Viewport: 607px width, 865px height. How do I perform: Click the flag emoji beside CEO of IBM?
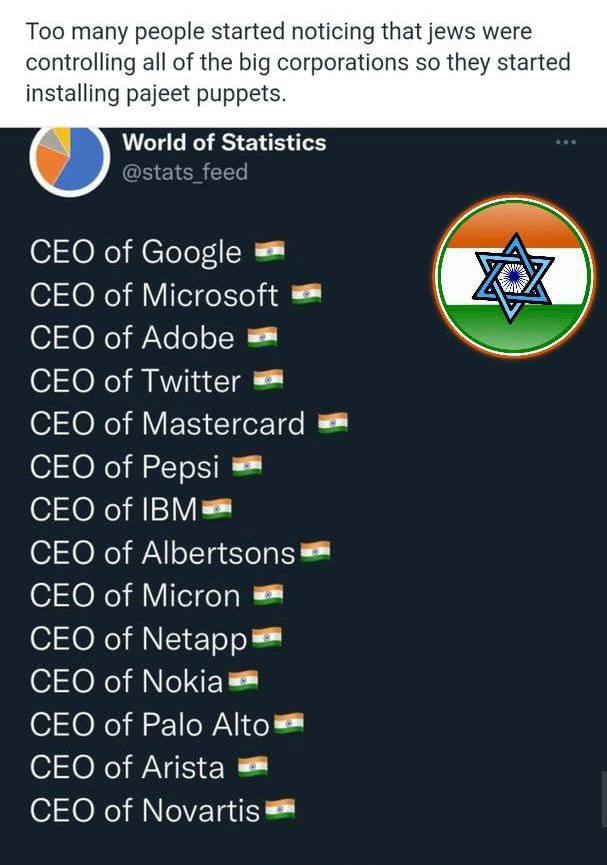click(x=217, y=509)
